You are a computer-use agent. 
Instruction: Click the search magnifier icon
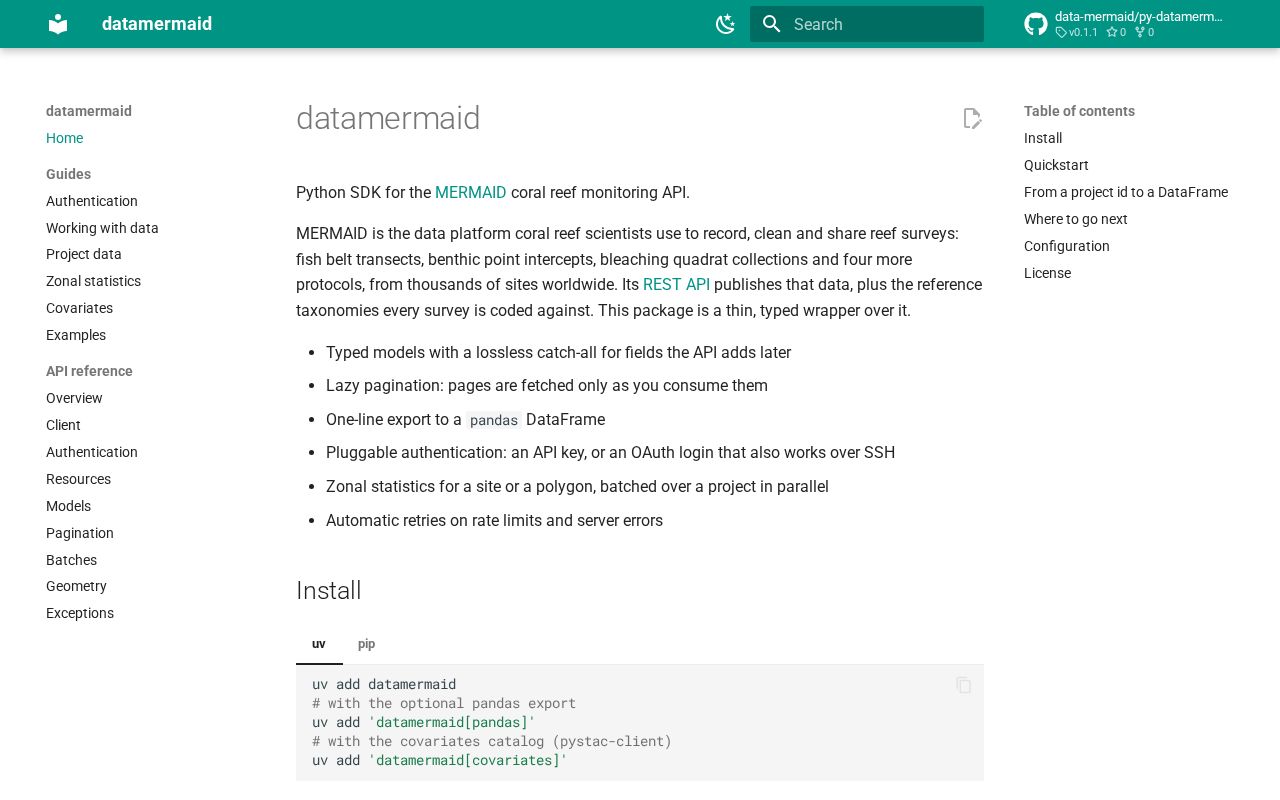point(771,24)
